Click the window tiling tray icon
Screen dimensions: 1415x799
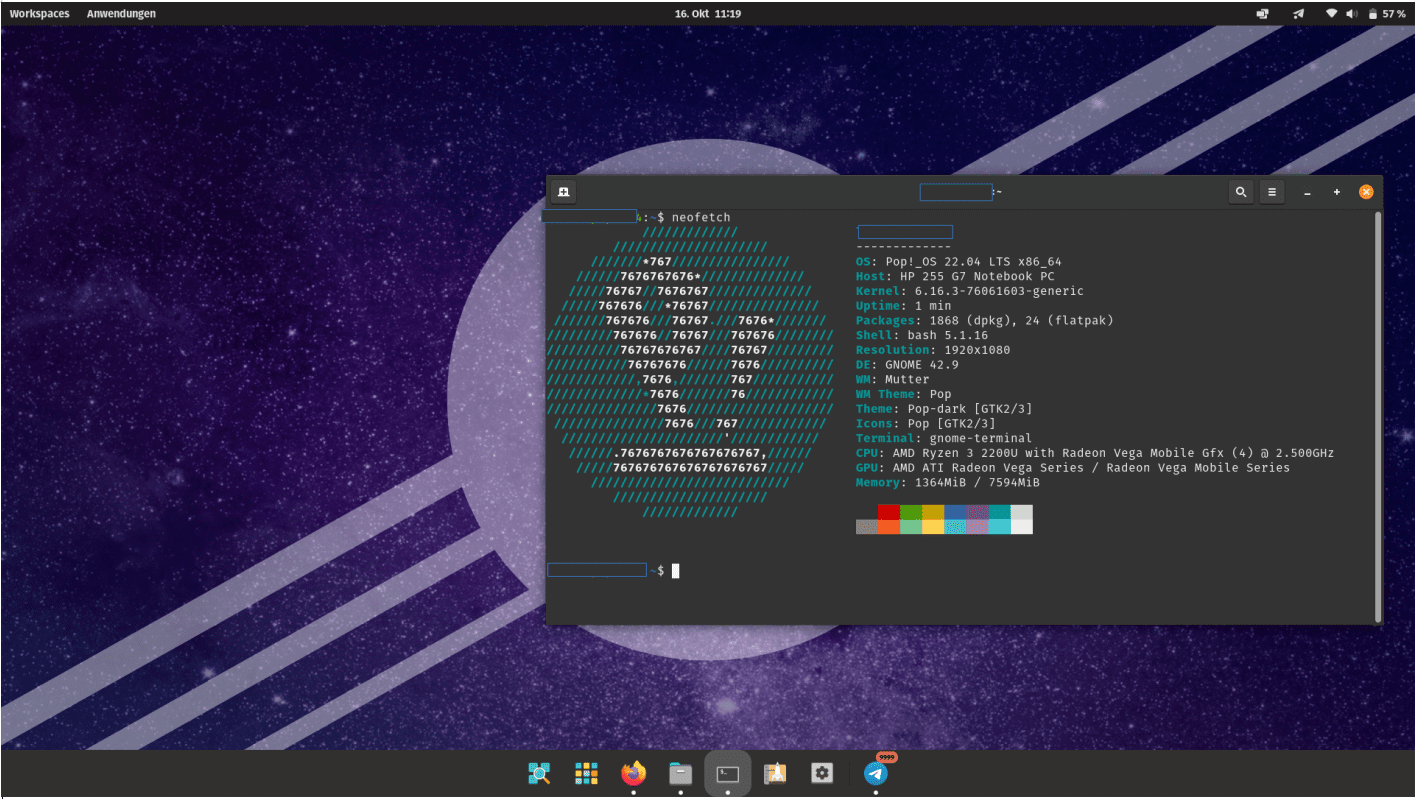1263,14
